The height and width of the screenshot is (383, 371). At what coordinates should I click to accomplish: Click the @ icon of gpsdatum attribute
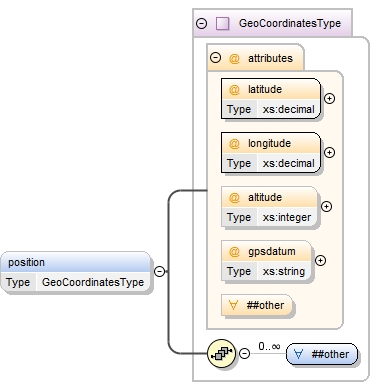(x=234, y=251)
